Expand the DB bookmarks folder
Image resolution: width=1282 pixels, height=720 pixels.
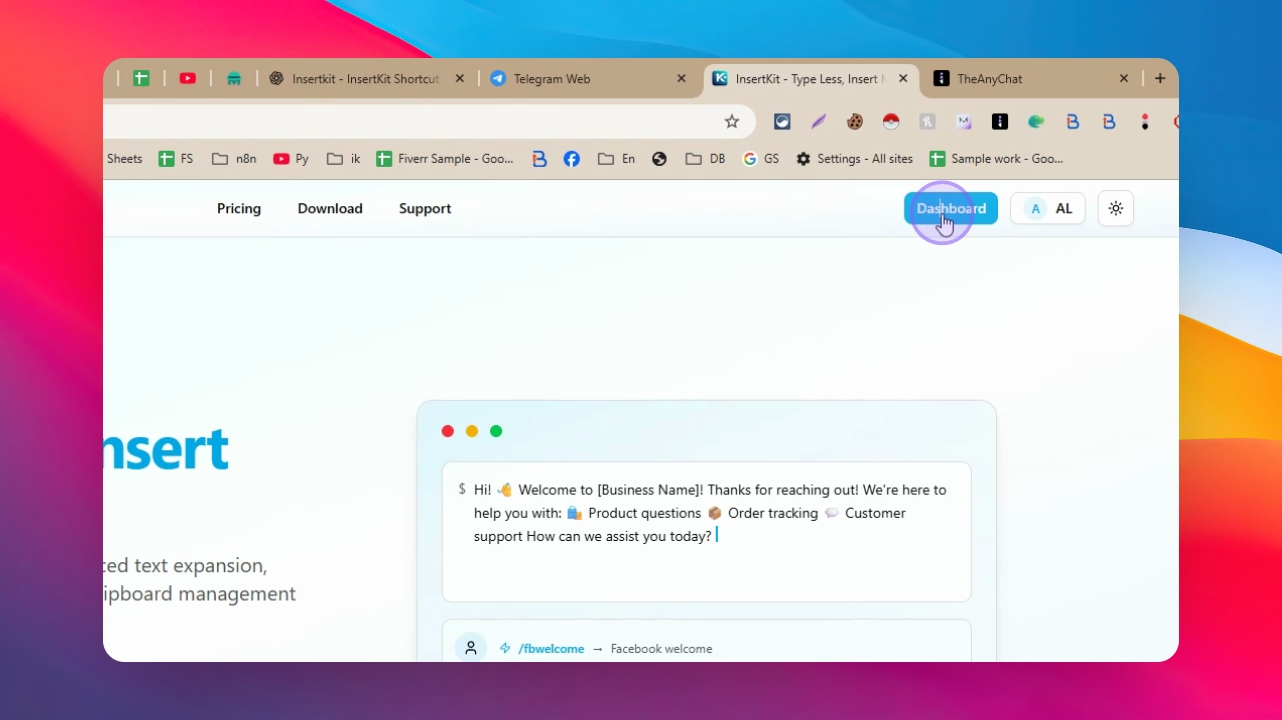pyautogui.click(x=705, y=158)
